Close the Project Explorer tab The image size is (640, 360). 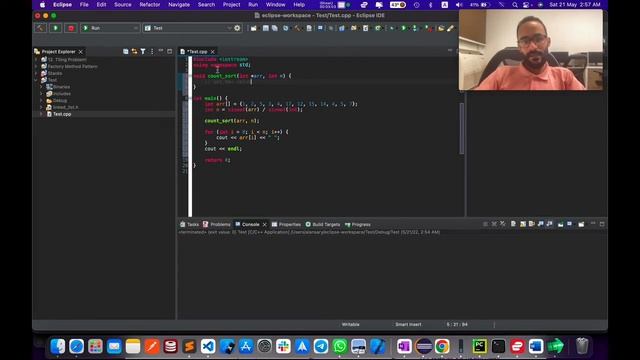coord(80,52)
